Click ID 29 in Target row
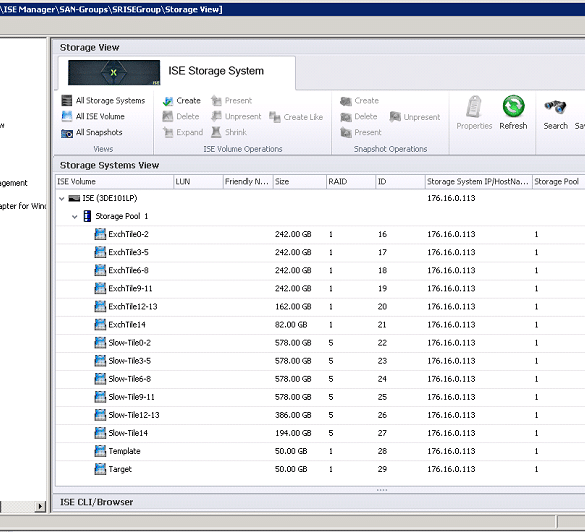The height and width of the screenshot is (532, 585). pos(382,470)
